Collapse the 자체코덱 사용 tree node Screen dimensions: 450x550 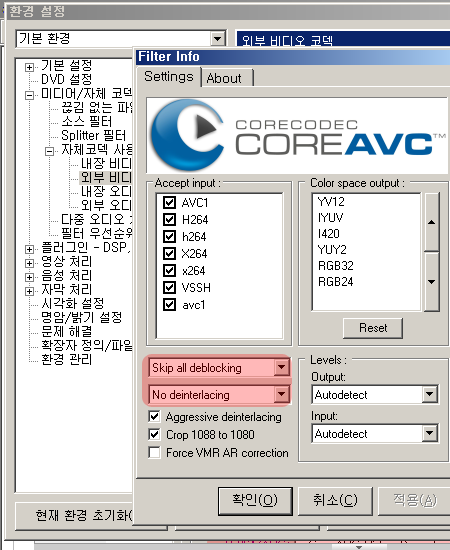(x=49, y=152)
